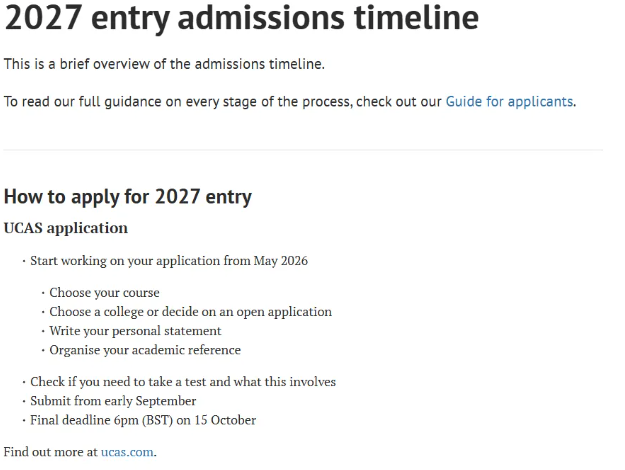Click the "UCAS application" subheading
Viewport: 625px width, 470px height.
pyautogui.click(x=66, y=228)
